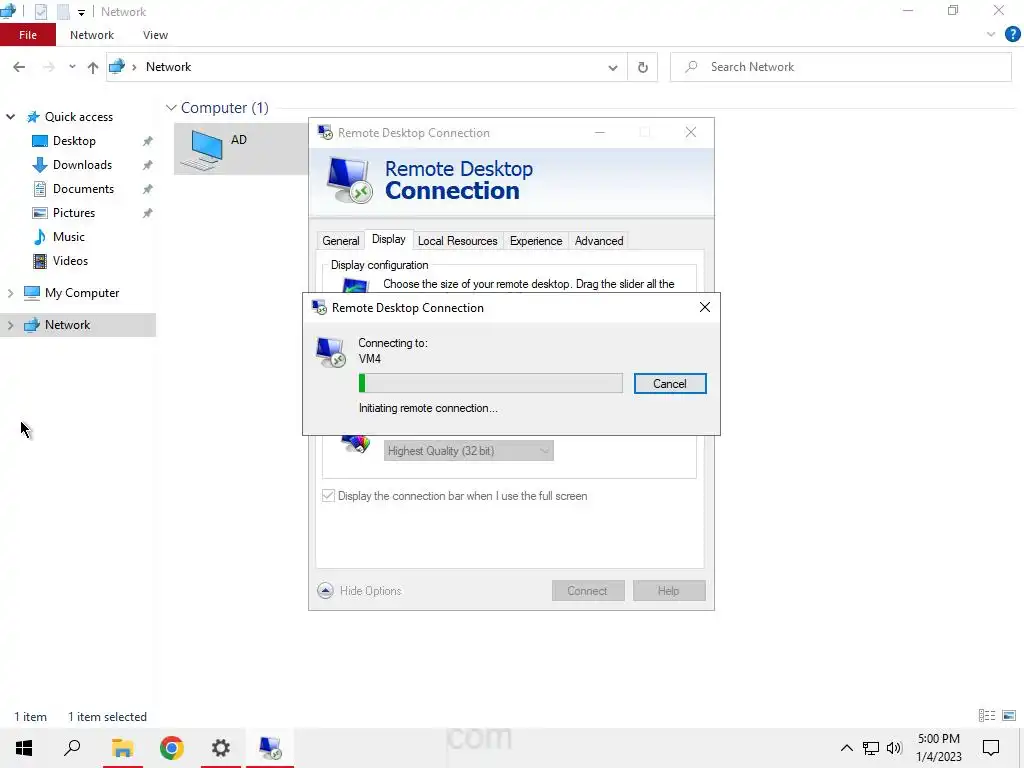This screenshot has height=768, width=1024.
Task: Switch to large icons view layout
Action: tap(1009, 716)
